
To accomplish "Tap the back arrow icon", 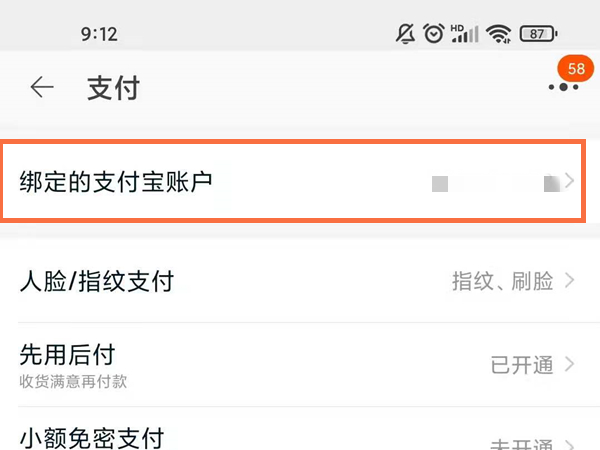I will (42, 87).
